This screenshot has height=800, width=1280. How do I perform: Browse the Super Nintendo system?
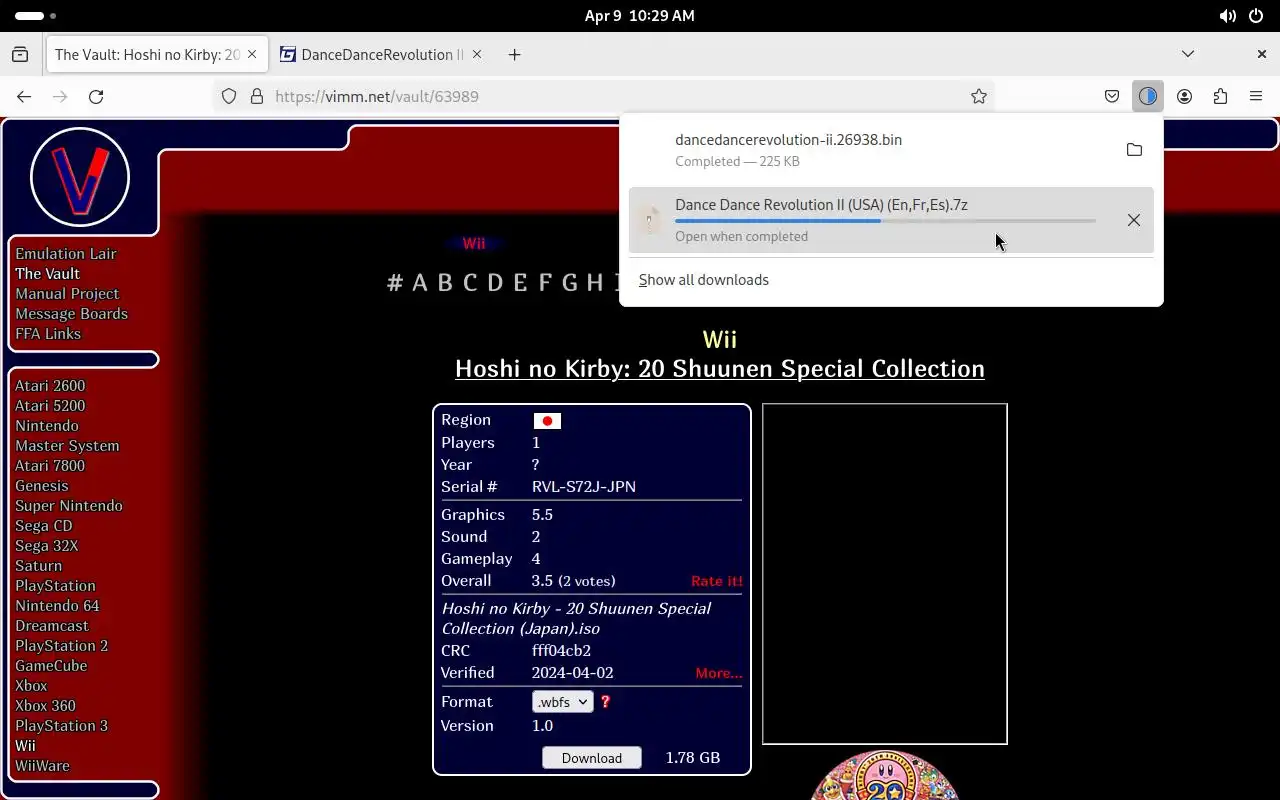(x=69, y=506)
